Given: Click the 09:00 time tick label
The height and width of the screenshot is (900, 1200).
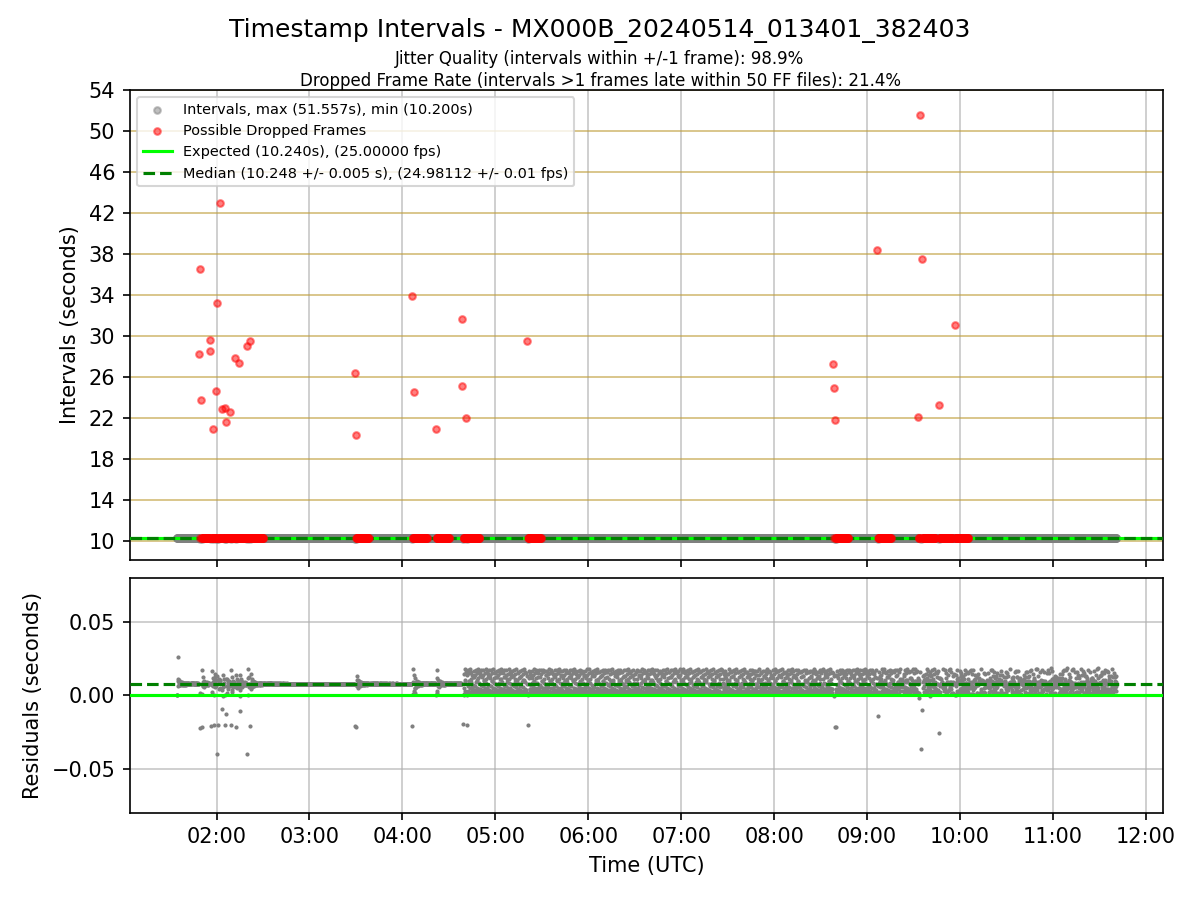Looking at the screenshot, I should click(867, 834).
